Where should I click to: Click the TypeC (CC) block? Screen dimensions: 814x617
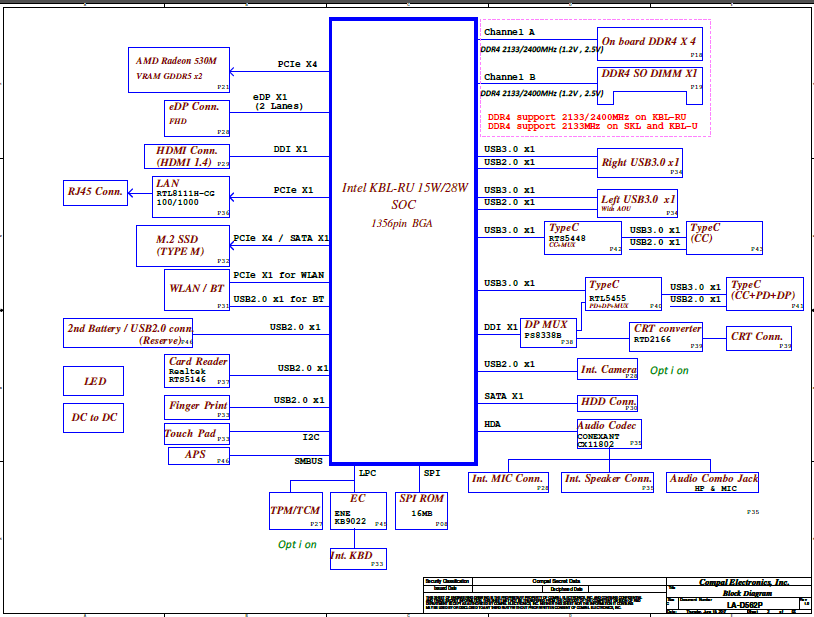724,238
